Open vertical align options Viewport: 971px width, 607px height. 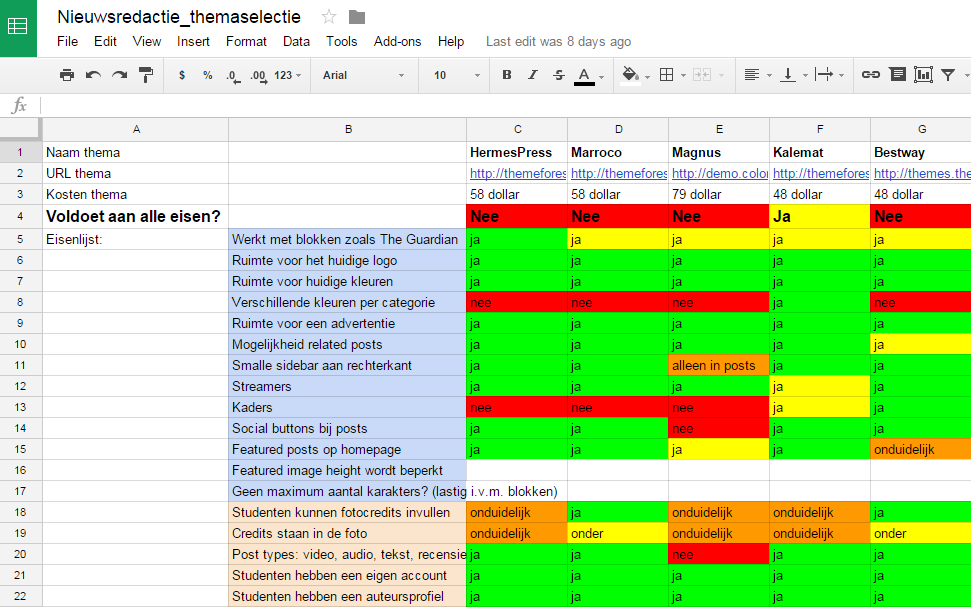coord(788,75)
